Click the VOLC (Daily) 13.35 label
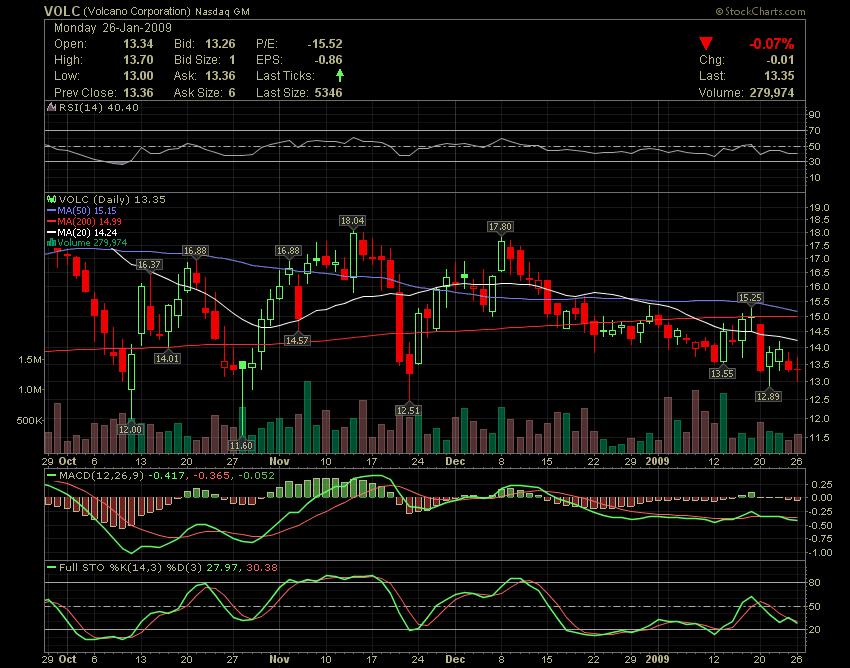This screenshot has height=668, width=850. coord(112,200)
